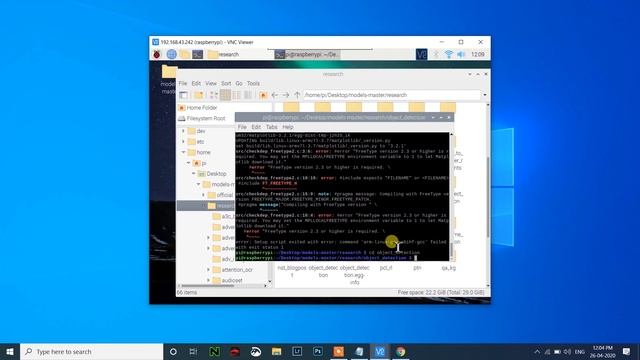This screenshot has height=360, width=640.
Task: Click the 12:09 clock in Pi panel
Action: point(478,54)
